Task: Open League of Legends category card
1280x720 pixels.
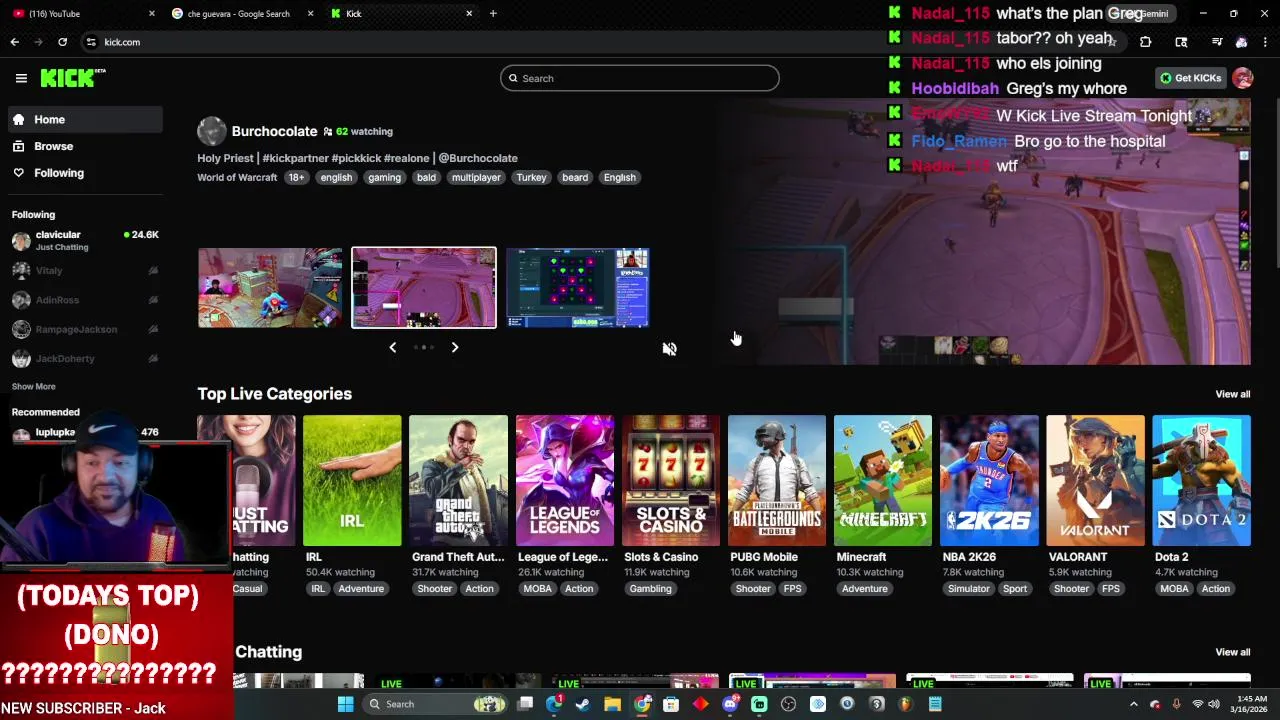Action: pos(565,481)
